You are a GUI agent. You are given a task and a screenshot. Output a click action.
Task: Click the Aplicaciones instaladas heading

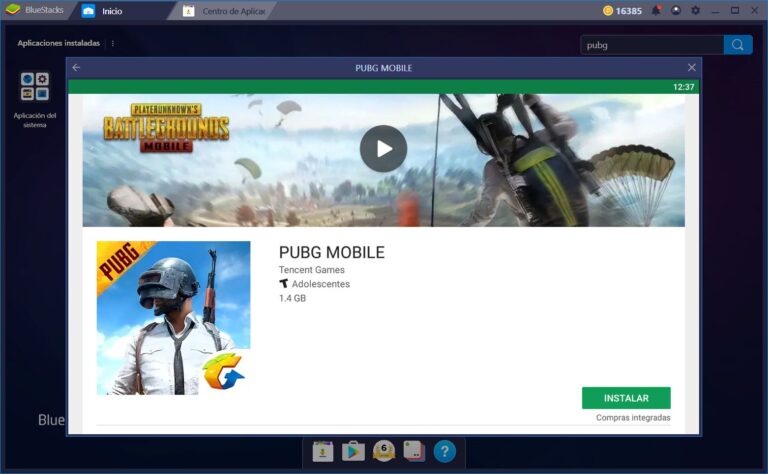point(59,43)
